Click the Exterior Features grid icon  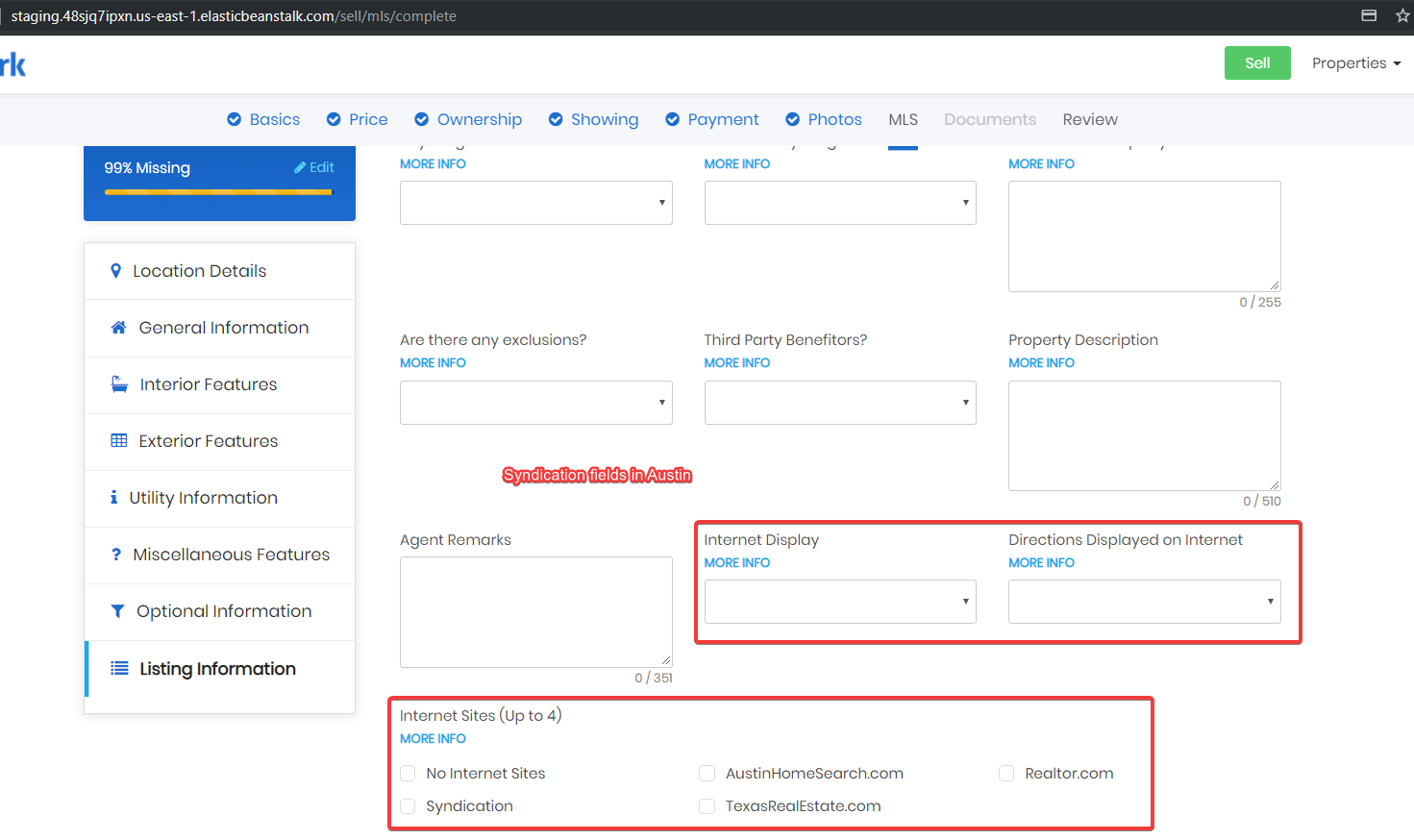119,441
